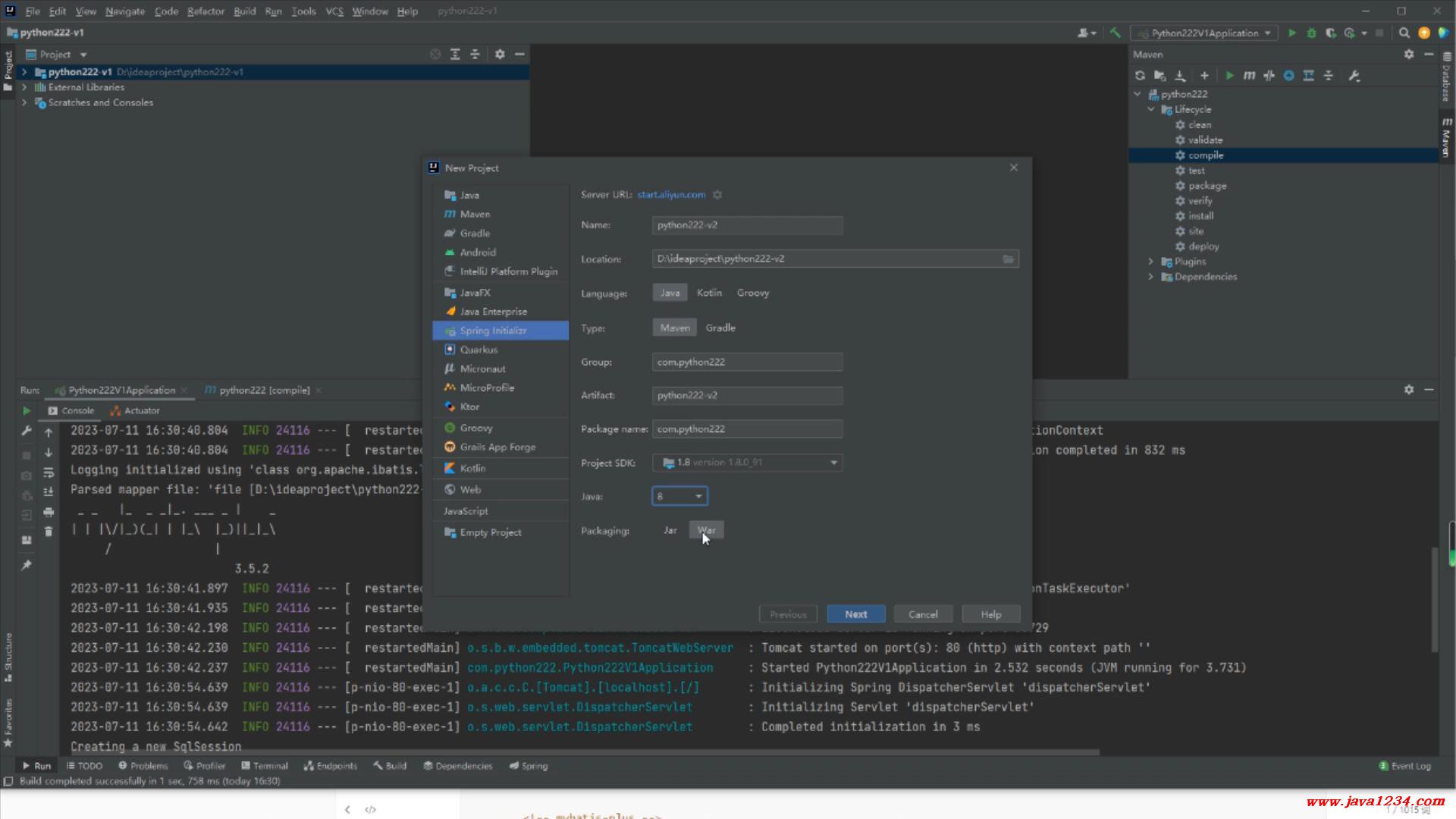1456x819 pixels.
Task: Click the Name input field
Action: 748,225
